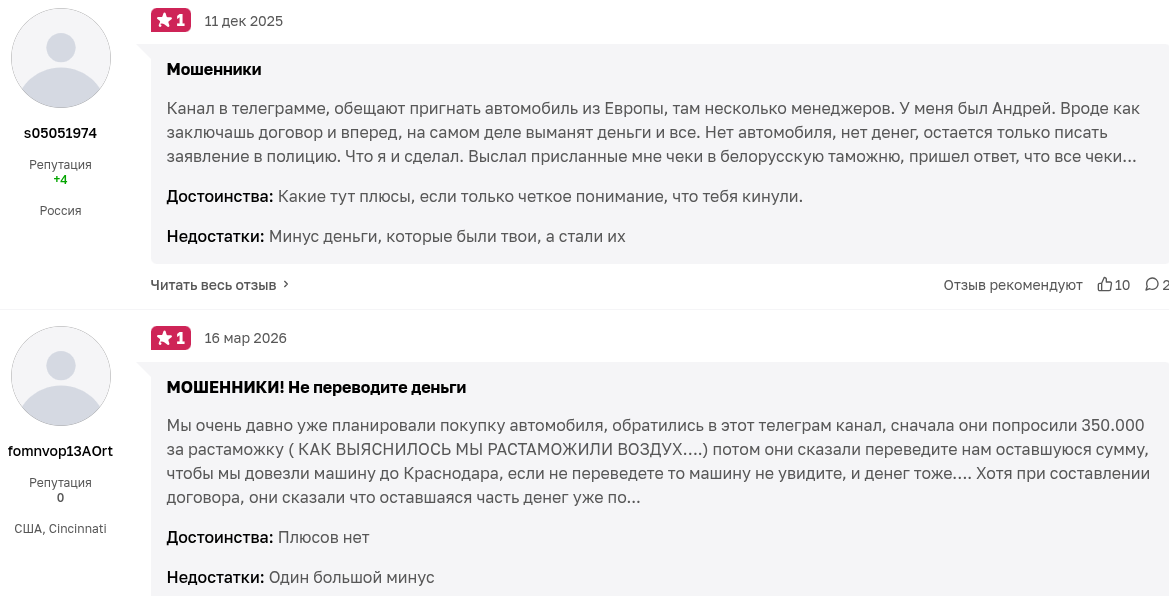
Task: Click the +4 reputation score
Action: (x=60, y=180)
